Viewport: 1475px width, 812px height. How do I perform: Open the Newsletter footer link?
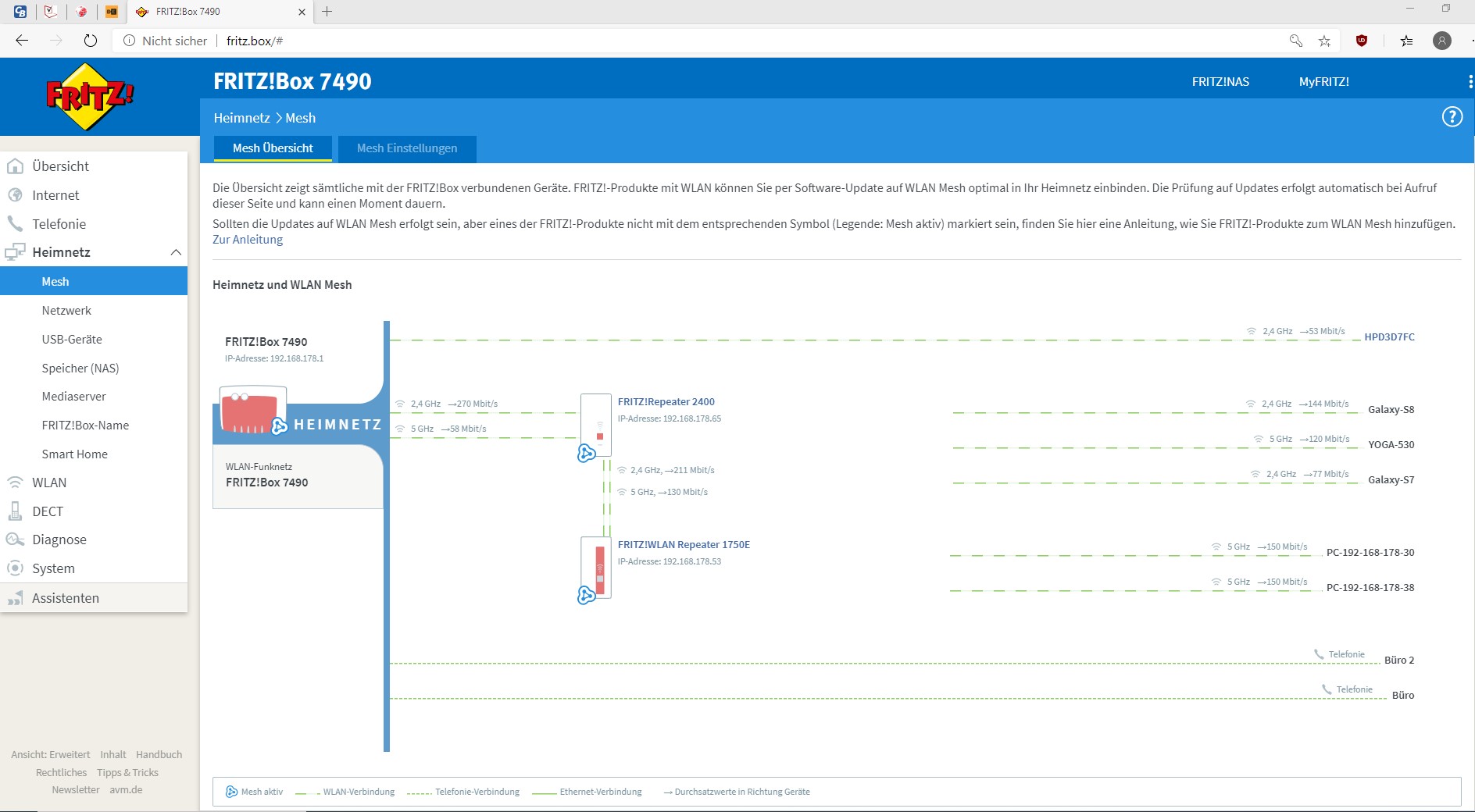76,790
